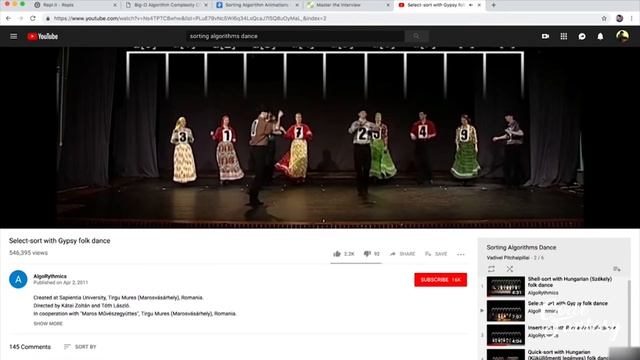Open Algorithmica channel avatar
The image size is (640, 360).
(18, 280)
